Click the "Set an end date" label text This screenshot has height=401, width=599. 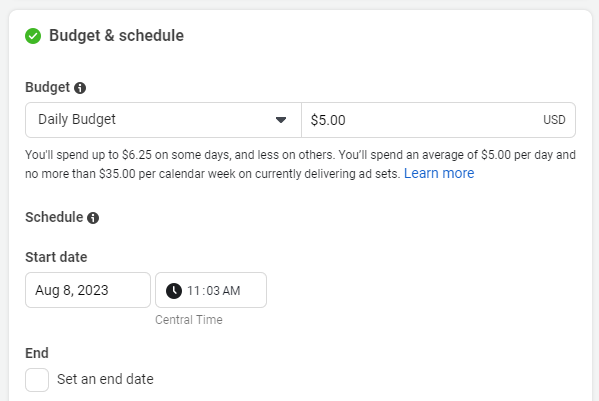(105, 379)
